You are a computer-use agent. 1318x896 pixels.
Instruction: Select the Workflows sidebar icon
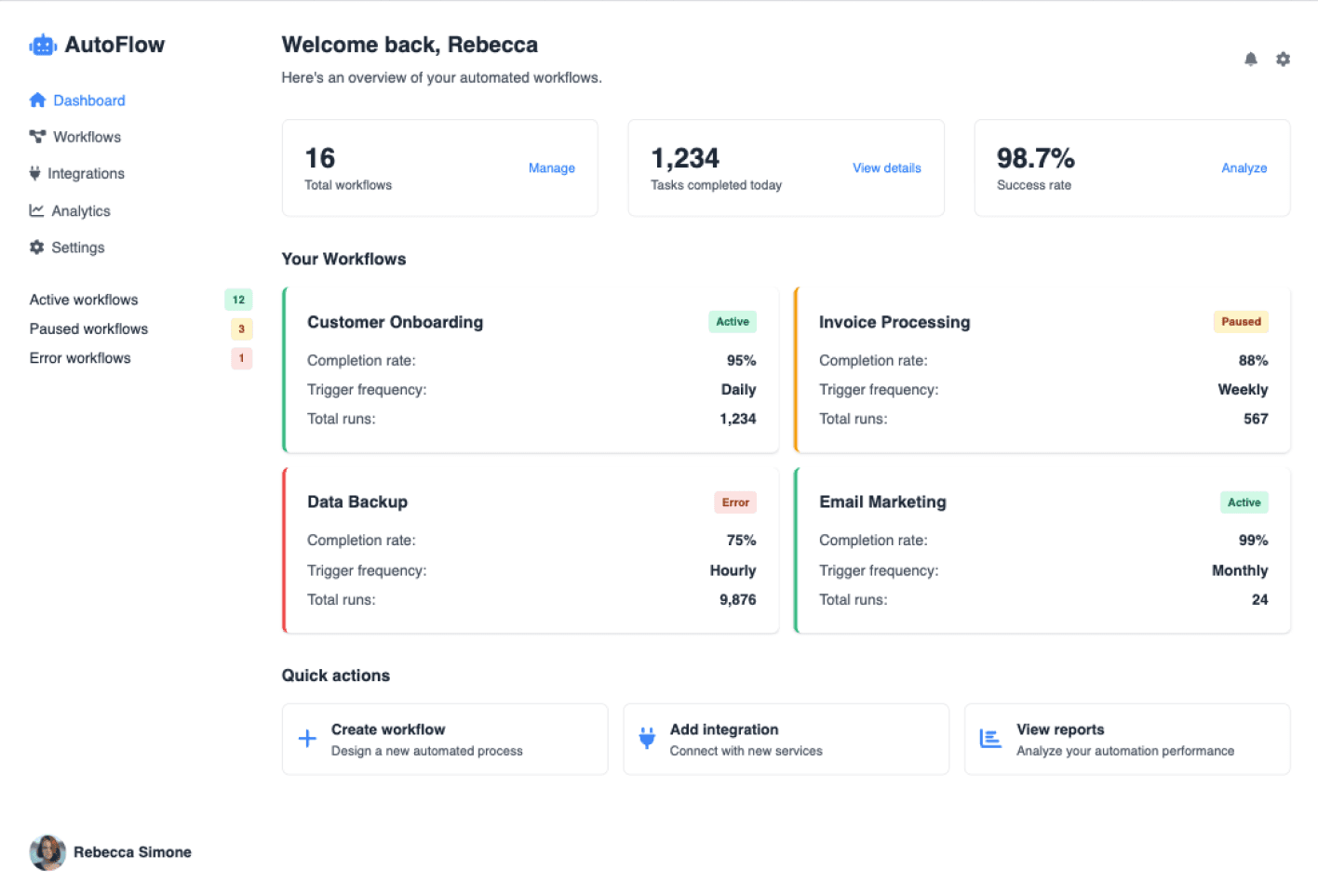(x=36, y=137)
